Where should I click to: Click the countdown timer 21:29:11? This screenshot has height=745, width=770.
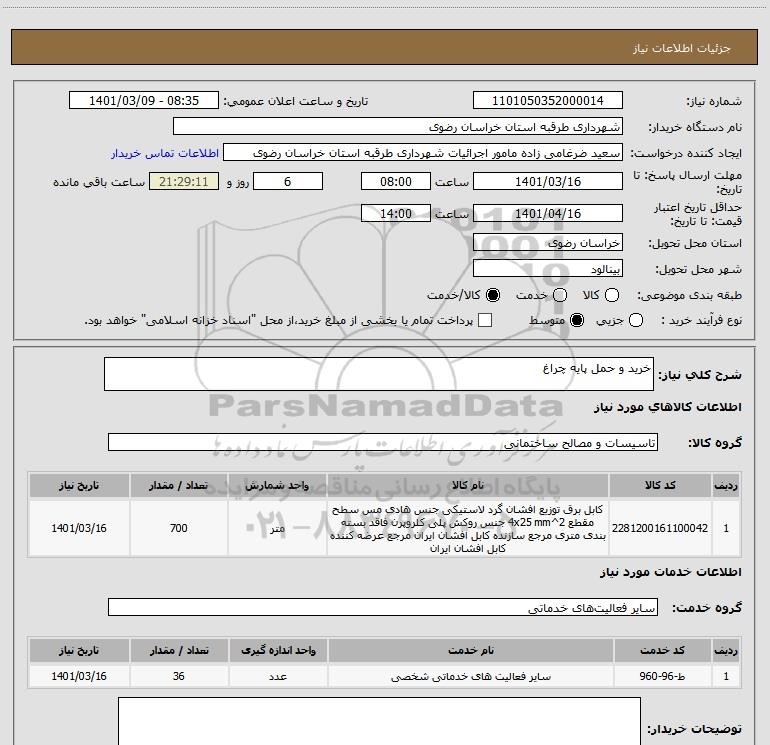point(184,181)
